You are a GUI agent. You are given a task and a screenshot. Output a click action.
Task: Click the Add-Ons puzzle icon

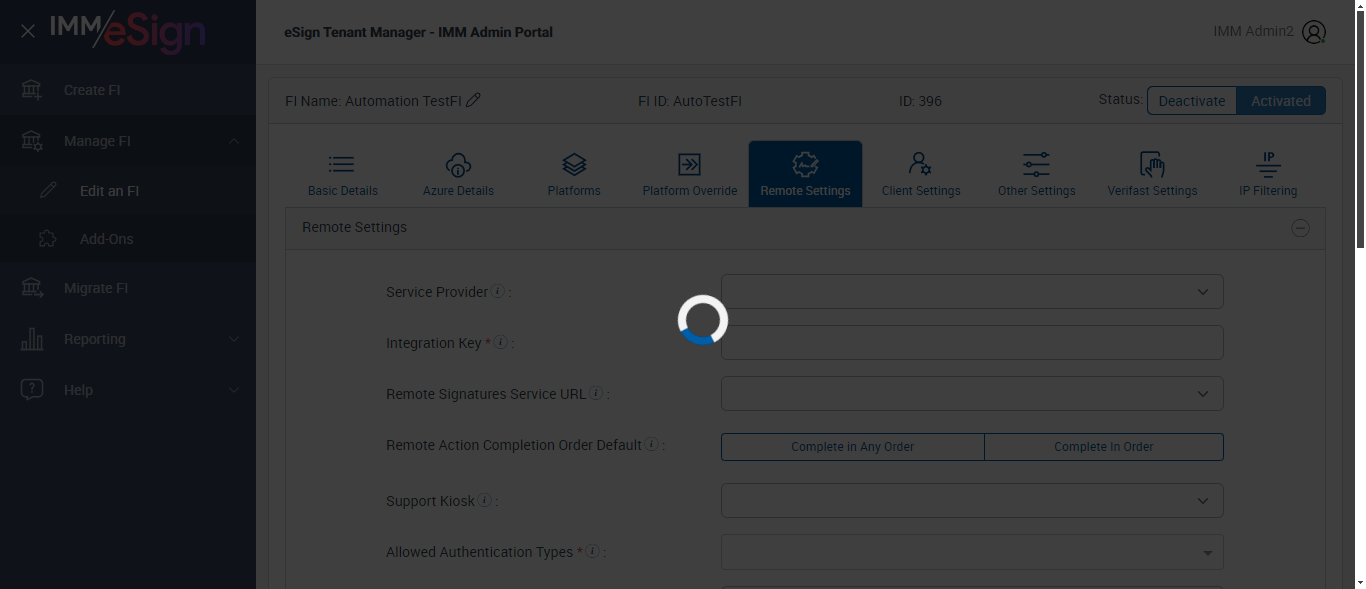[47, 239]
